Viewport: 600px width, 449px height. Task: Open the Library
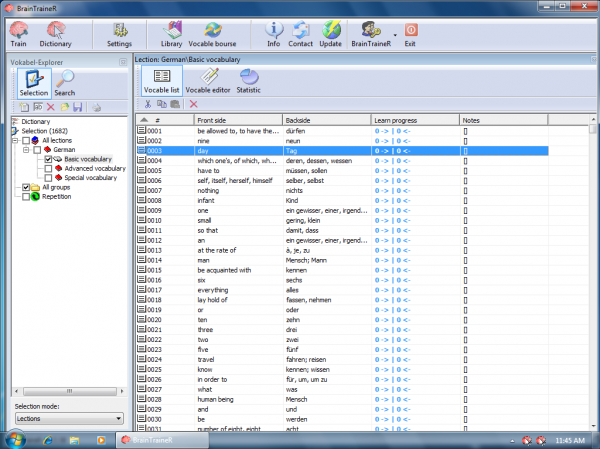172,34
